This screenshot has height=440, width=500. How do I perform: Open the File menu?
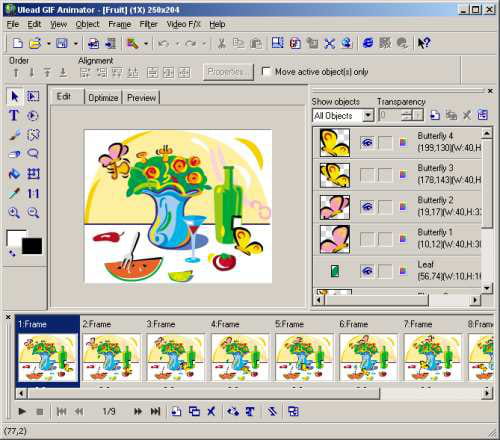[13, 24]
